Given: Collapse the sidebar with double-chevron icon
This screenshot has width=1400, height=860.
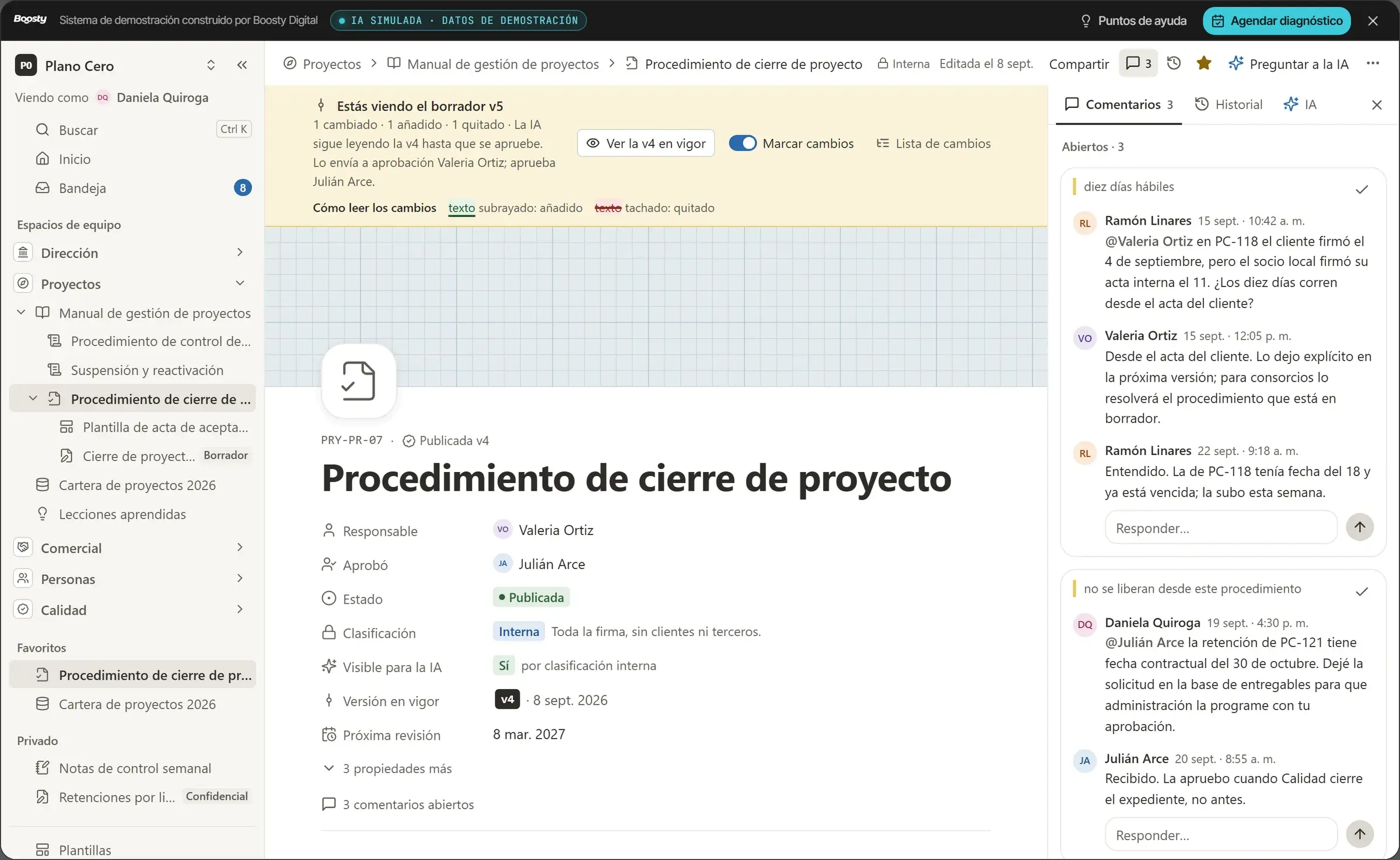Looking at the screenshot, I should [x=242, y=65].
